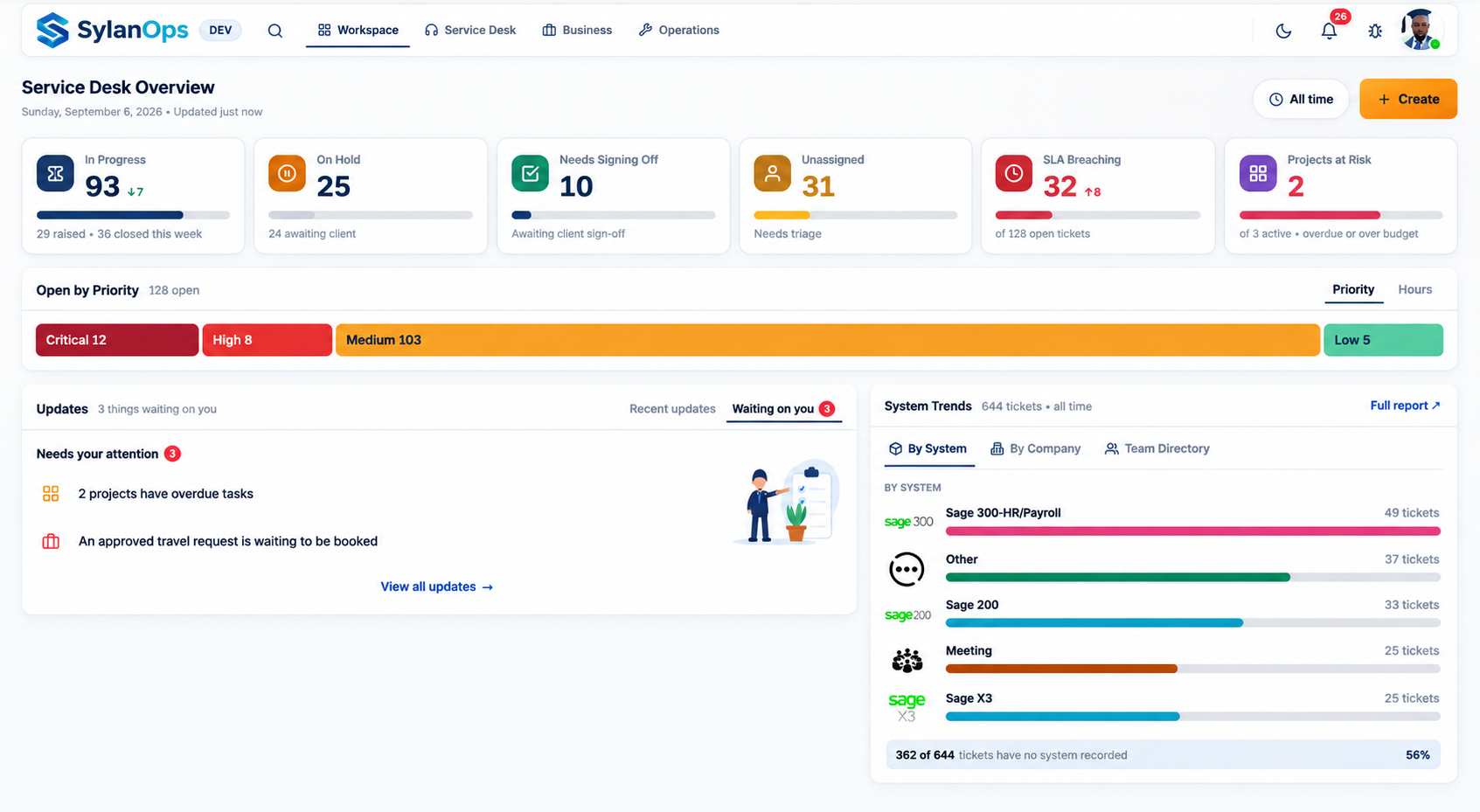
Task: Click the Needs Signing Off check icon
Action: (530, 173)
